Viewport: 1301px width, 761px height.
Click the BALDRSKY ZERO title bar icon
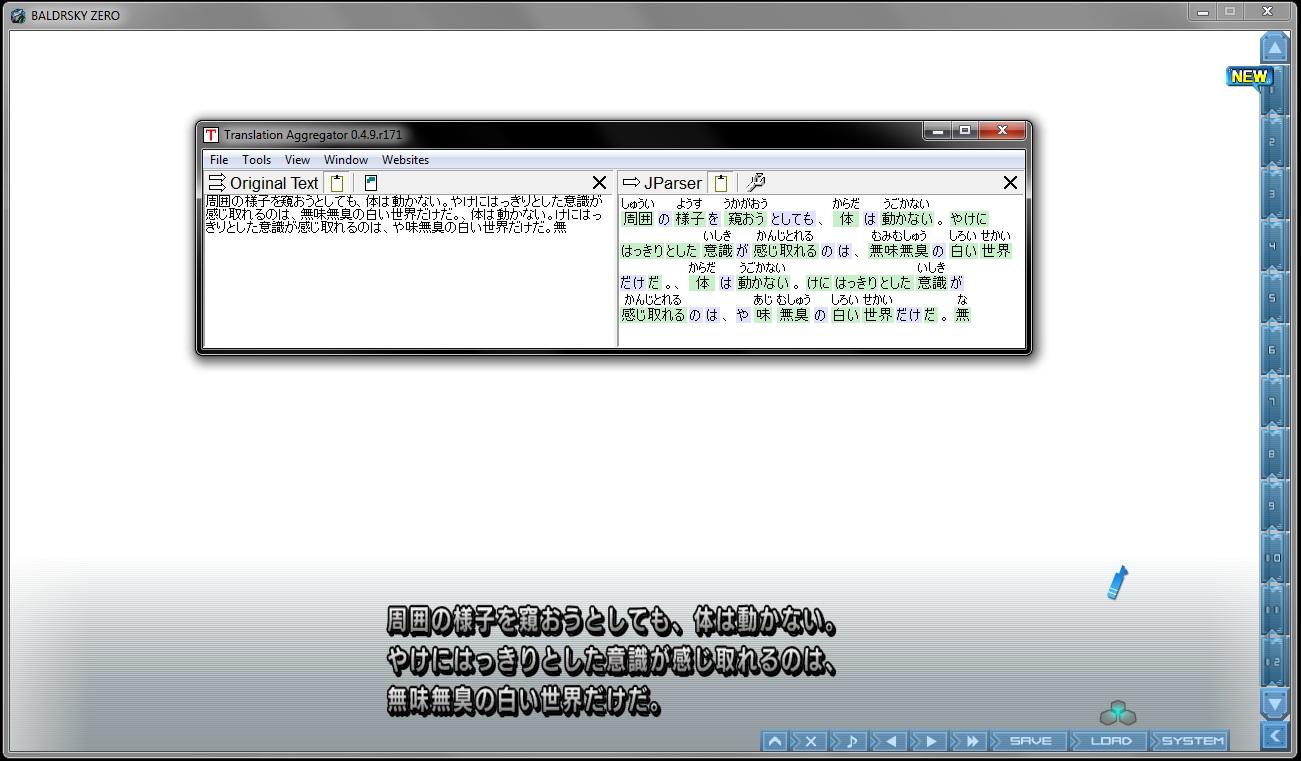tap(18, 15)
